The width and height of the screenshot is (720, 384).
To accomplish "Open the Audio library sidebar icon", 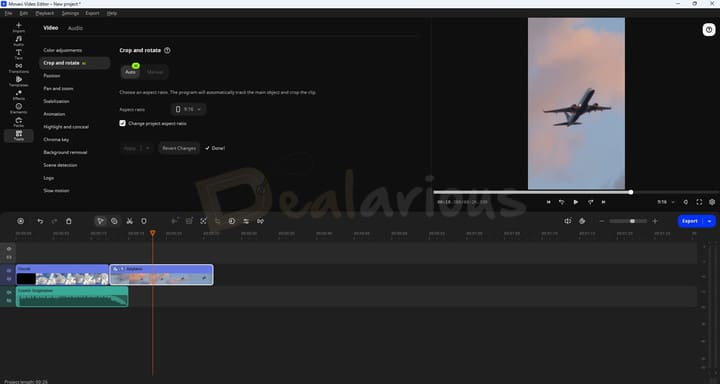I will pos(18,41).
